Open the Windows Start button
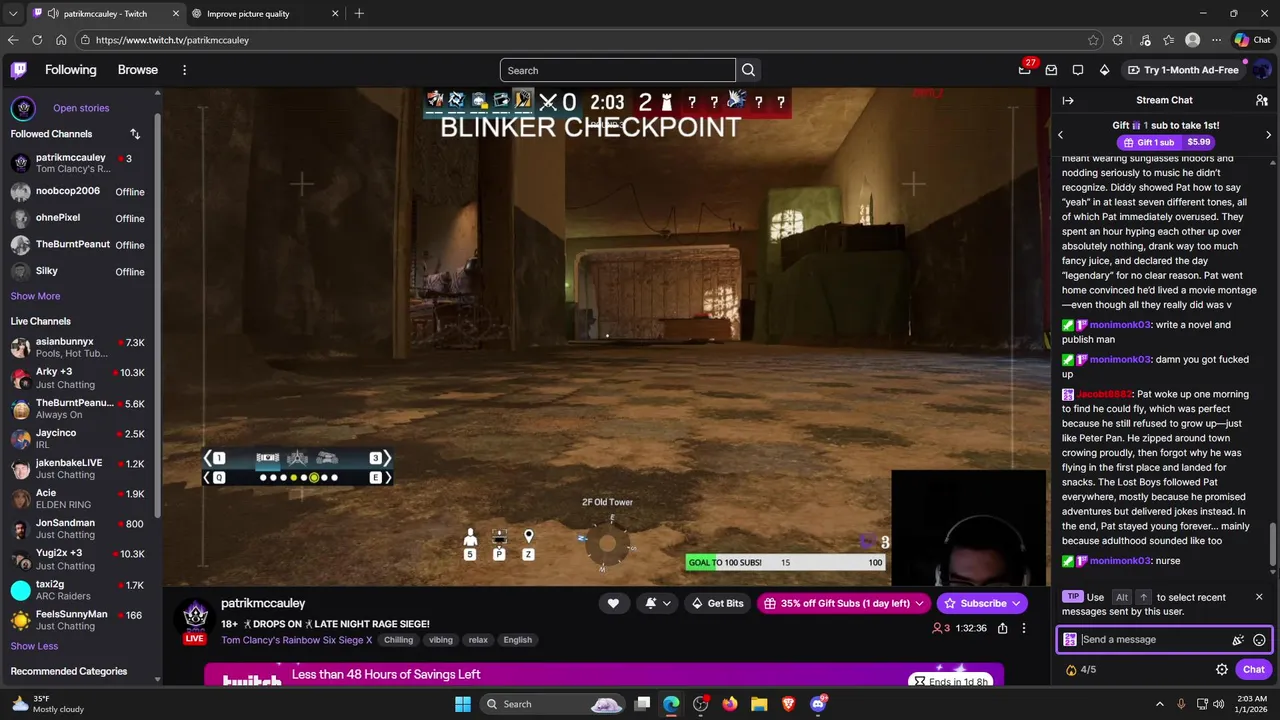1280x720 pixels. click(x=463, y=704)
